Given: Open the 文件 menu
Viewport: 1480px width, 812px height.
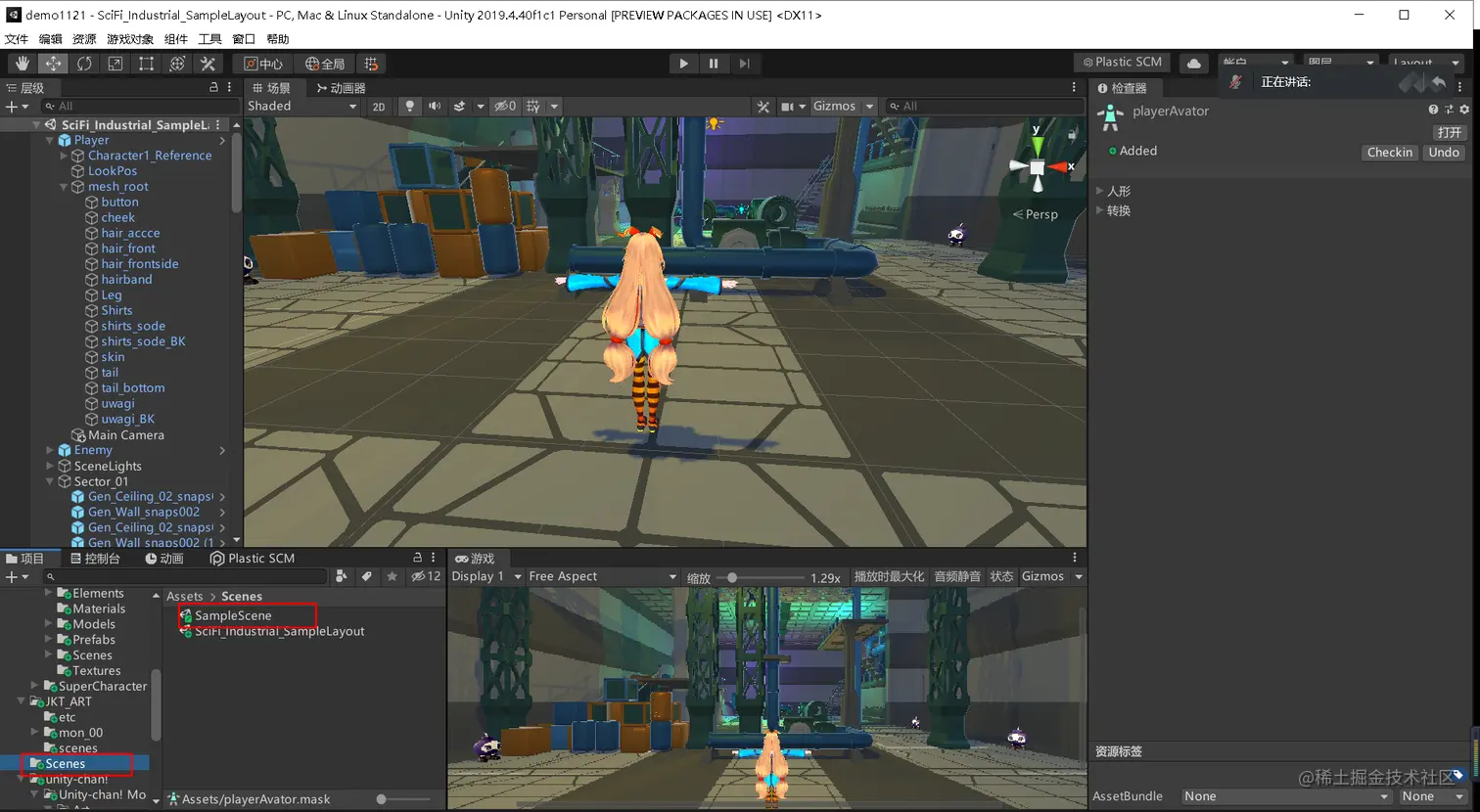Looking at the screenshot, I should coord(17,39).
